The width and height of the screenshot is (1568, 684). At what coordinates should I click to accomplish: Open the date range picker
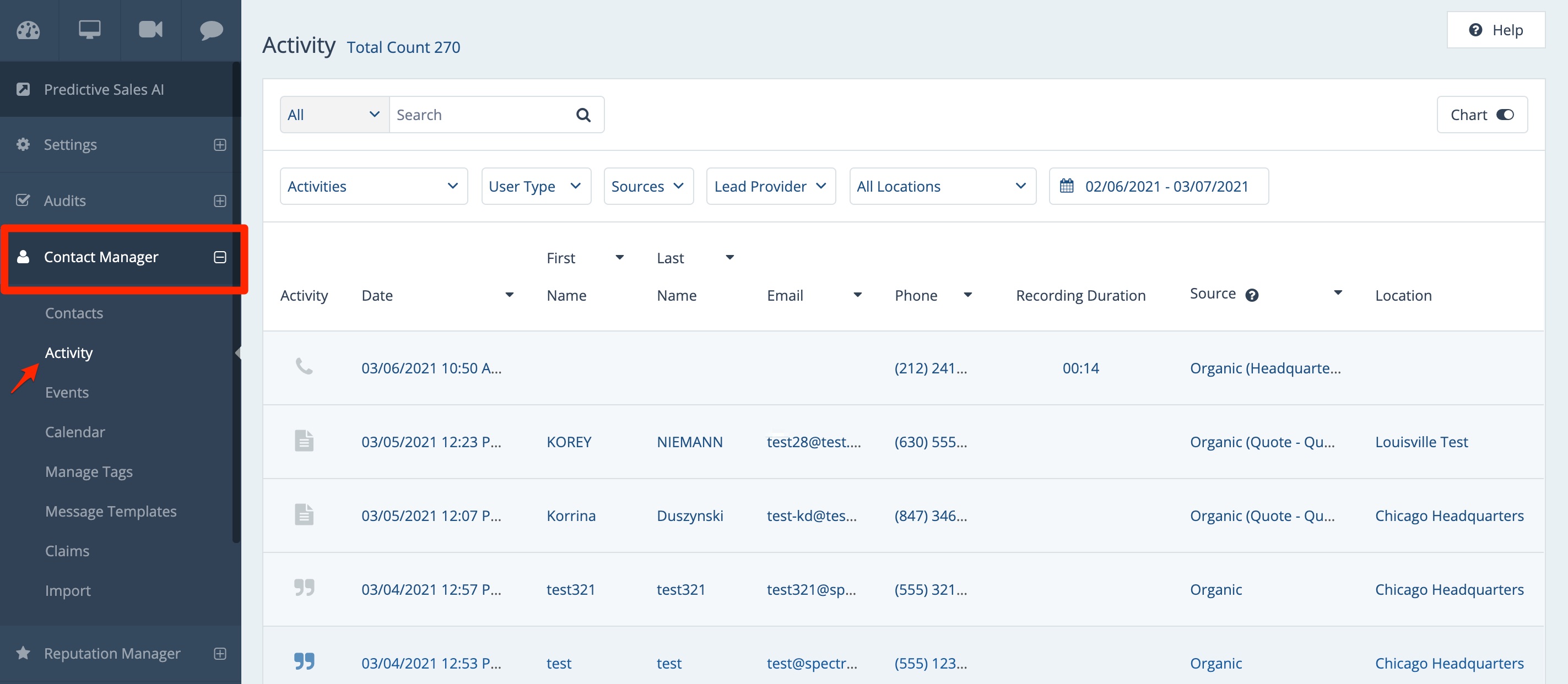1158,186
